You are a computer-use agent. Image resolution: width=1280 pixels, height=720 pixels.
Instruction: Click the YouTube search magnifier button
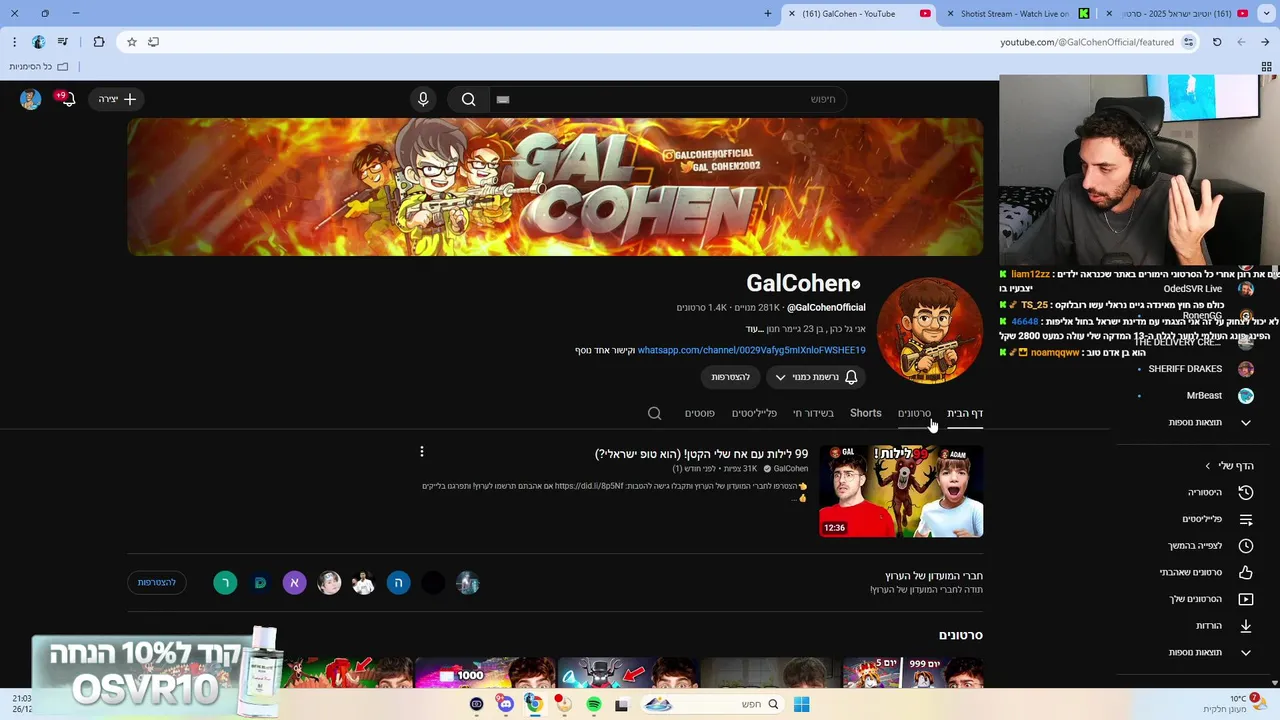coord(468,99)
